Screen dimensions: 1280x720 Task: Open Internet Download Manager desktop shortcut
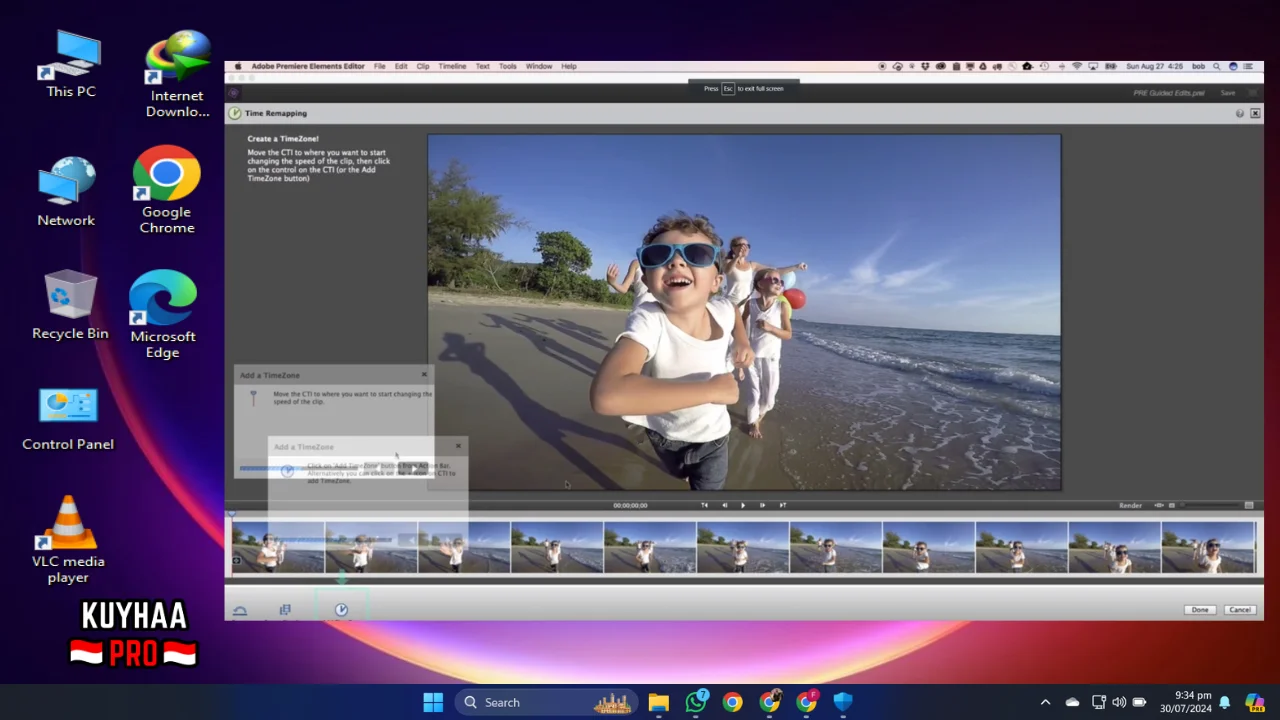(x=177, y=75)
